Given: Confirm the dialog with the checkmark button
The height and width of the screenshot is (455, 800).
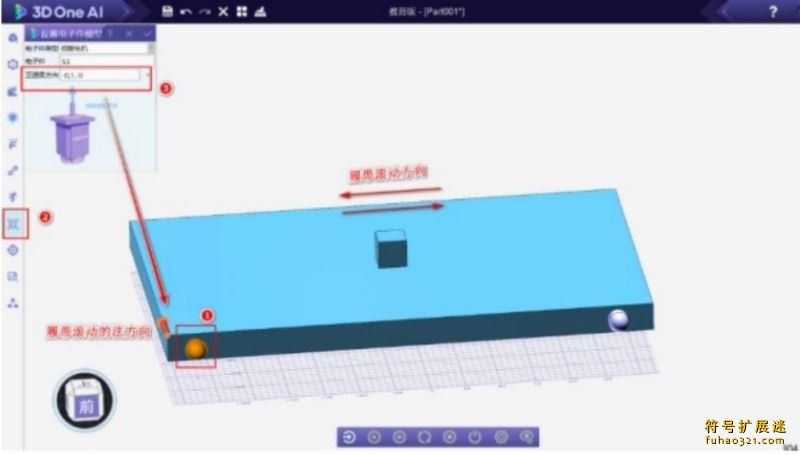Looking at the screenshot, I should tap(148, 34).
